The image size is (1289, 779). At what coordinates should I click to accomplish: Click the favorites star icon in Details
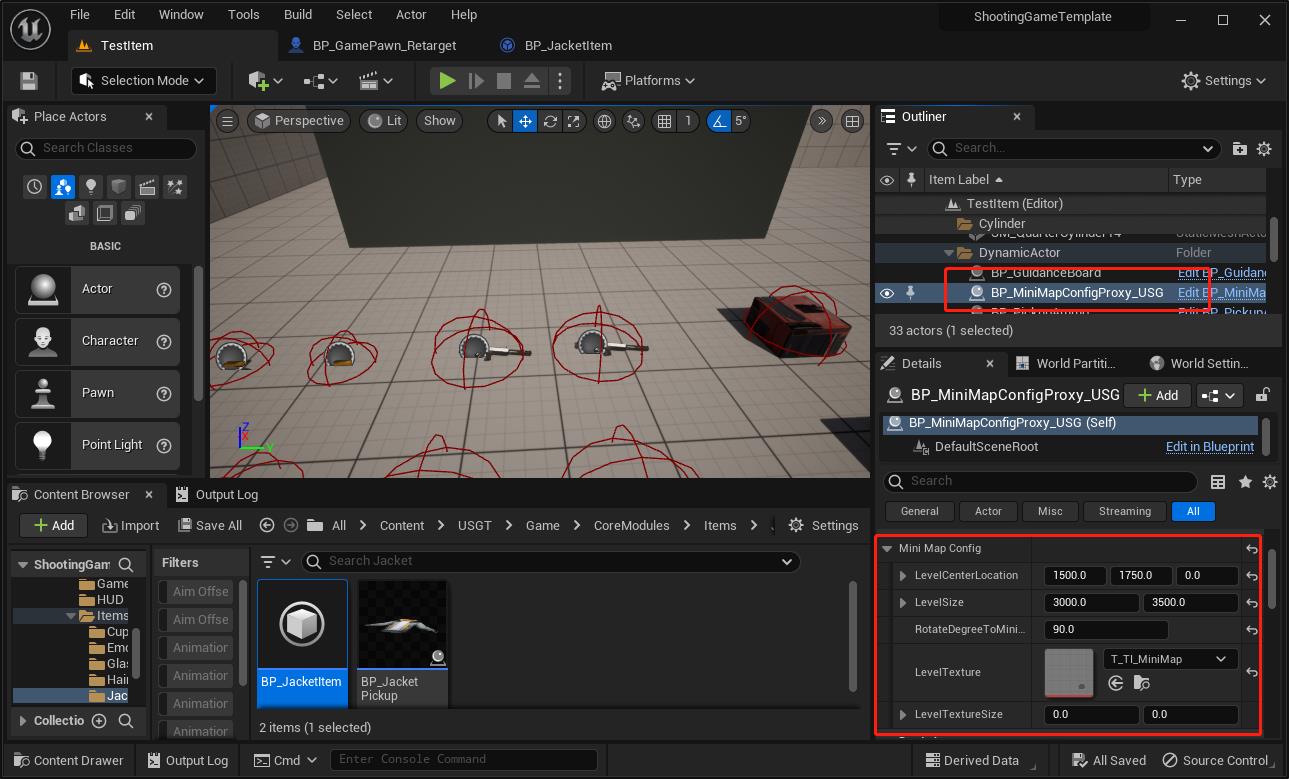[1245, 481]
